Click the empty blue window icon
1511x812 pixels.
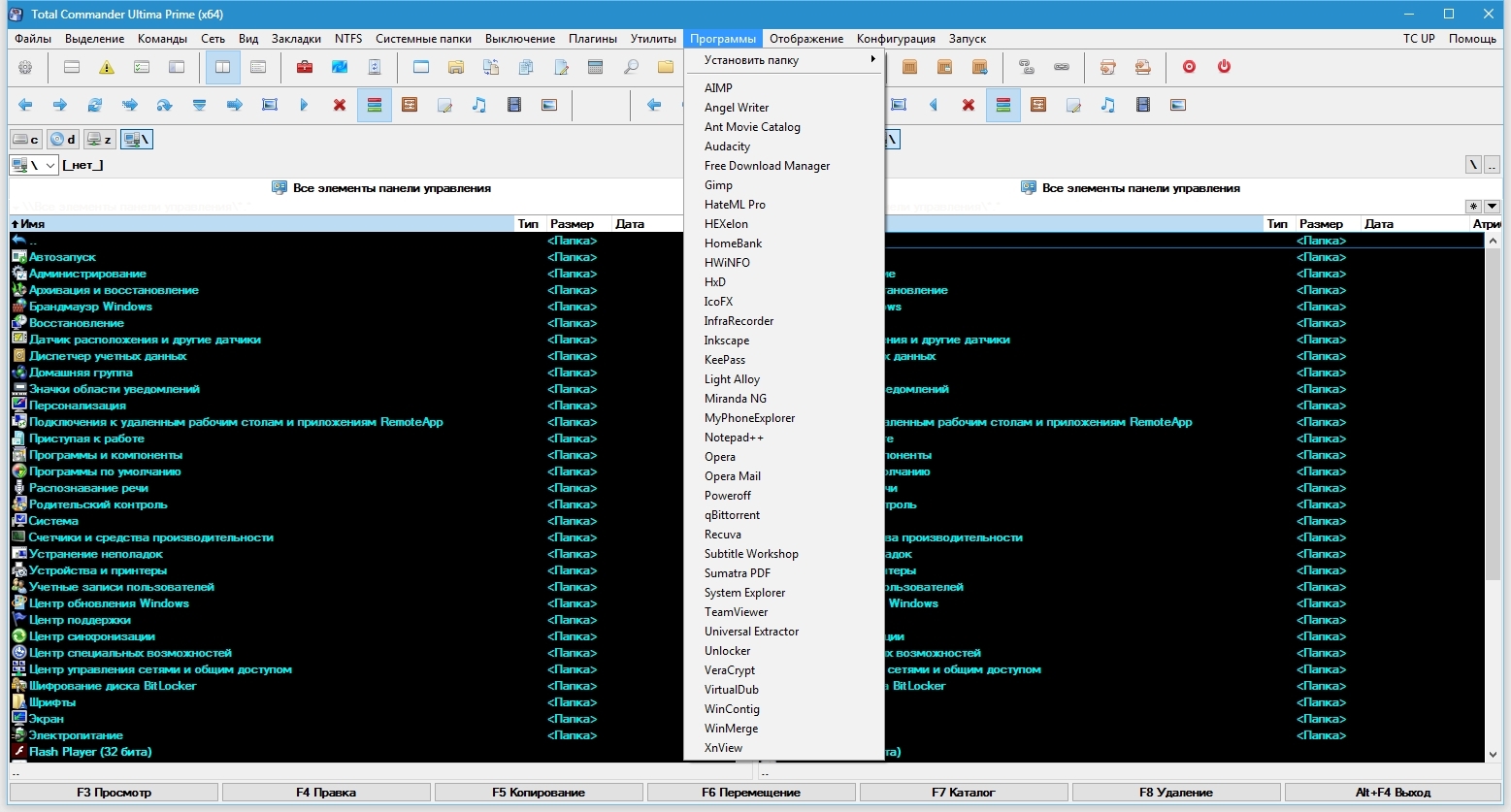(x=421, y=67)
